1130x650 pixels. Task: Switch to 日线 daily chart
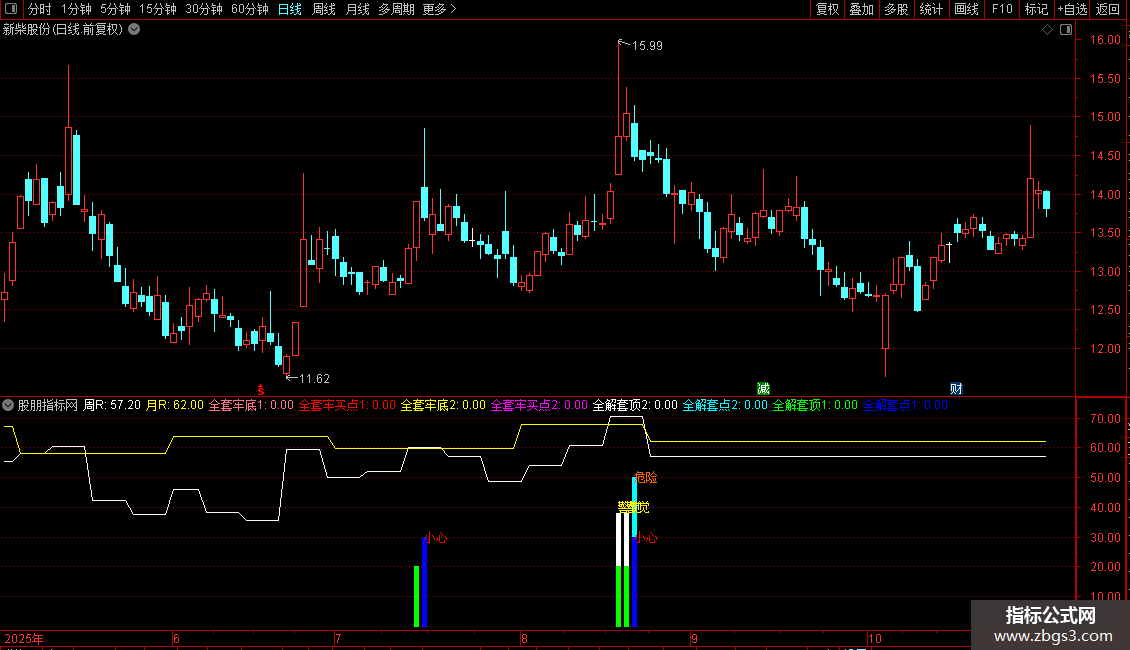(x=290, y=9)
